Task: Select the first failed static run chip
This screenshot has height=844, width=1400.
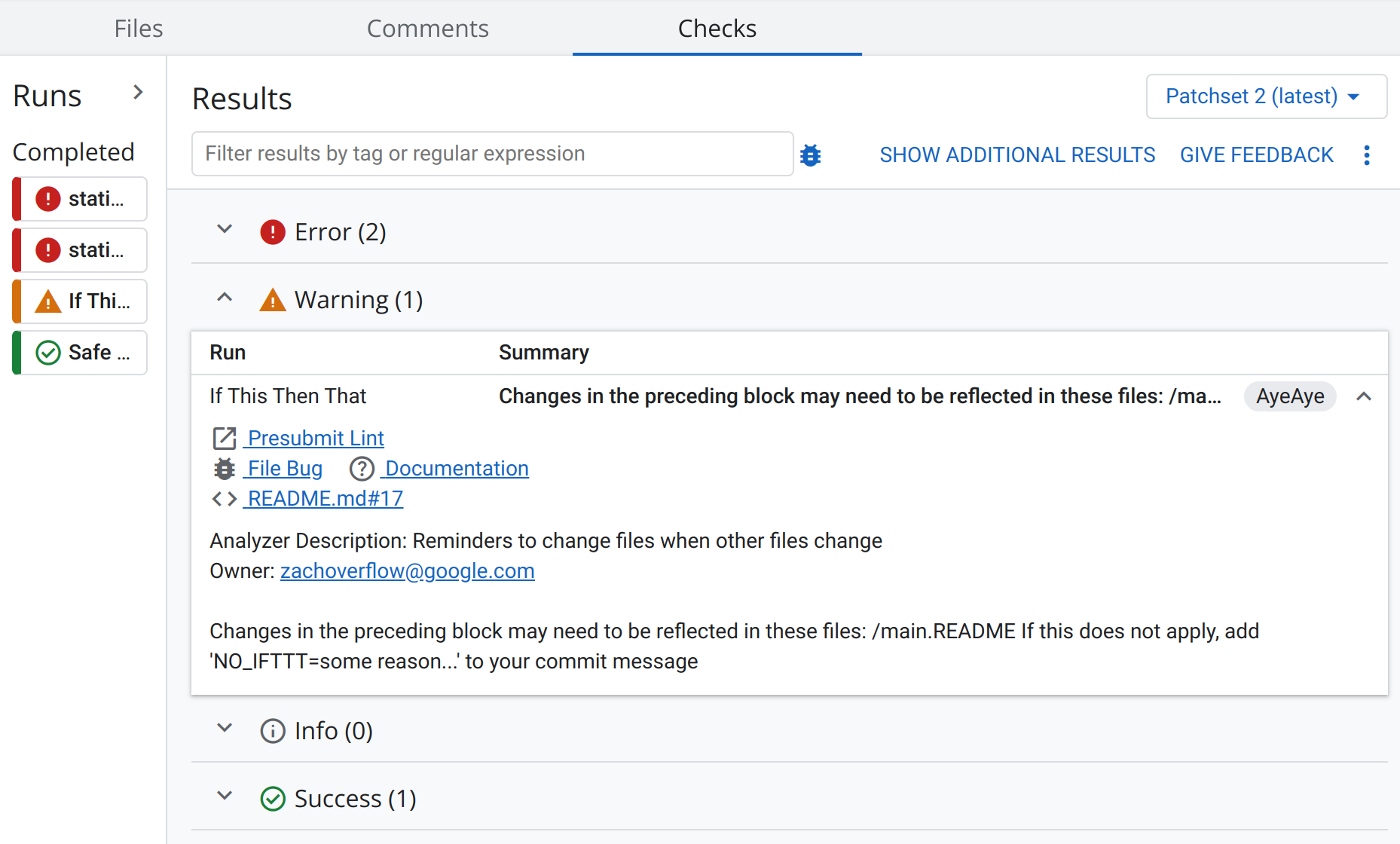Action: coord(81,199)
